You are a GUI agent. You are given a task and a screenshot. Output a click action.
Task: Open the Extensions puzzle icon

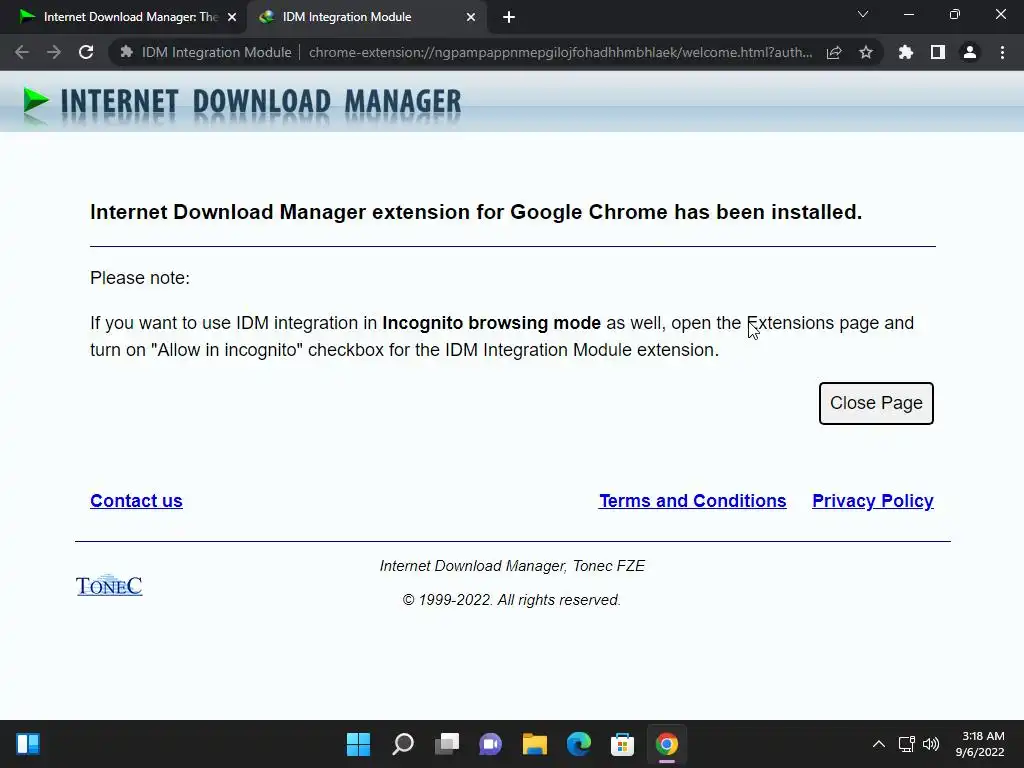point(906,52)
